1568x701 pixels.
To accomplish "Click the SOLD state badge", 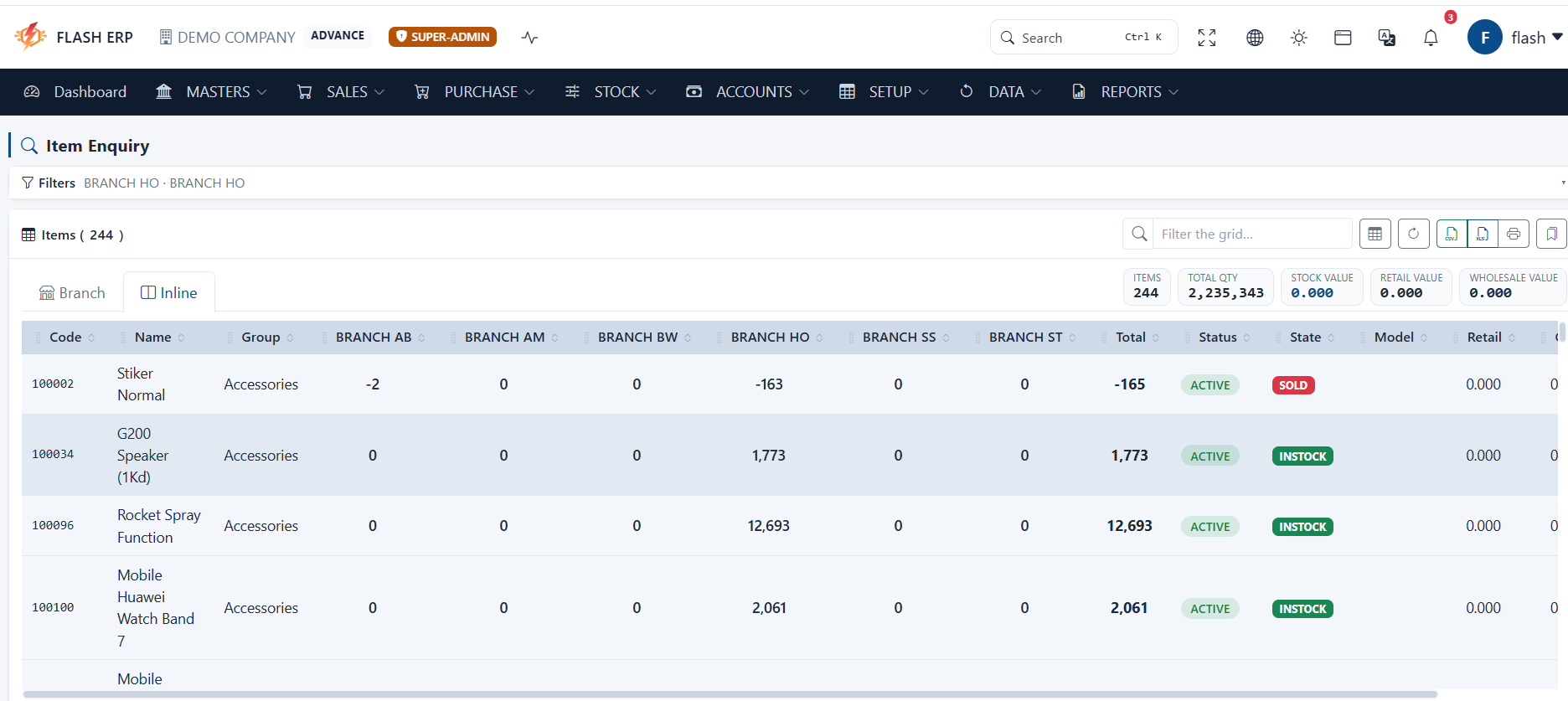I will pyautogui.click(x=1293, y=385).
